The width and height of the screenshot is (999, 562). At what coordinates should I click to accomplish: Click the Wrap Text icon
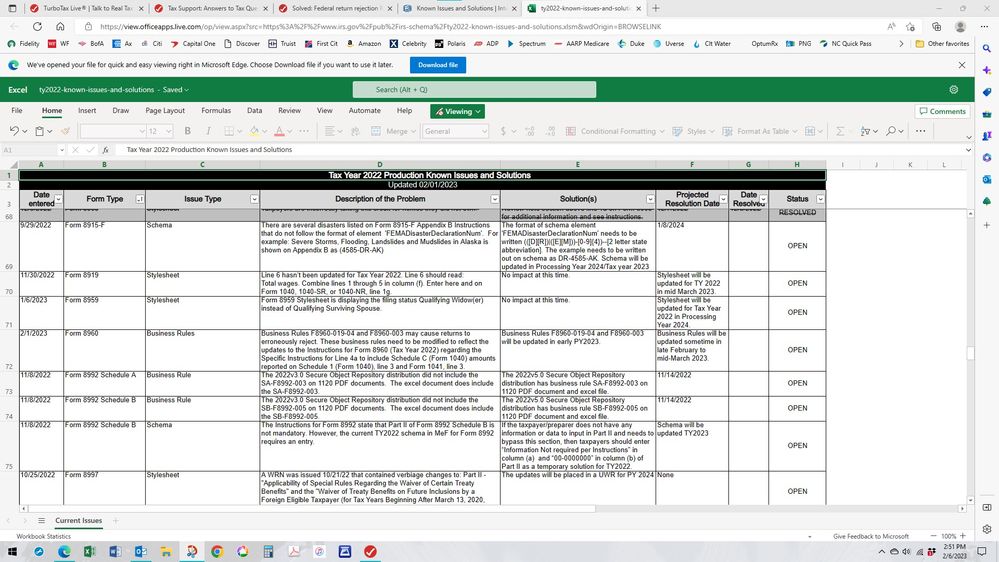356,131
